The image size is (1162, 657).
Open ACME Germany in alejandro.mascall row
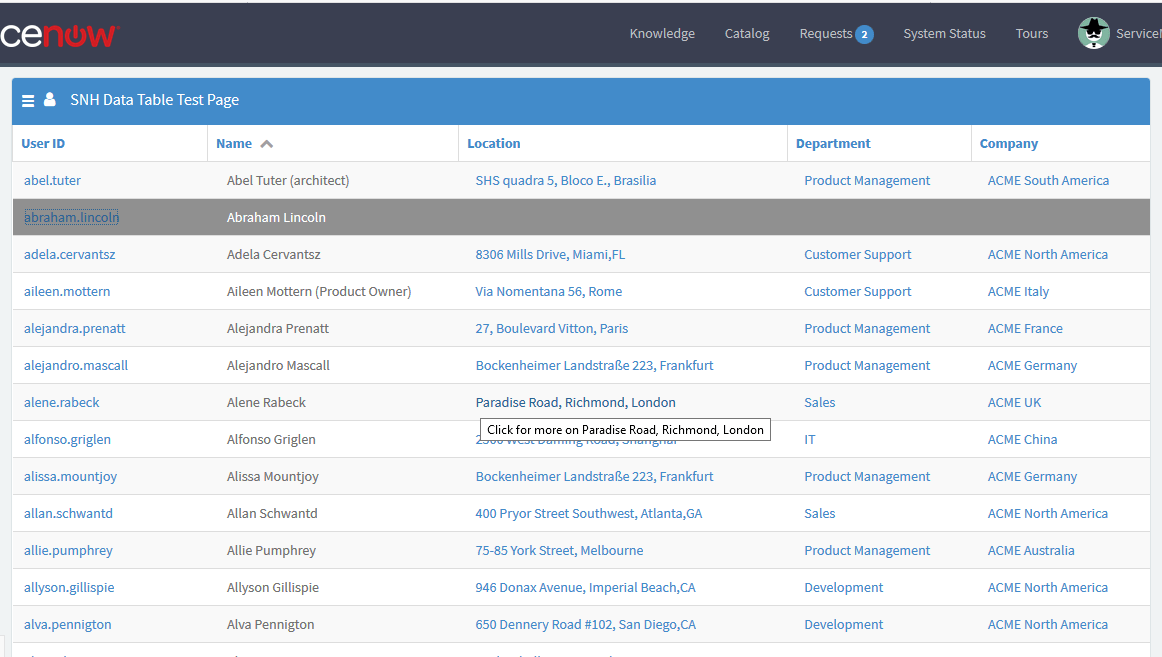pos(1032,366)
